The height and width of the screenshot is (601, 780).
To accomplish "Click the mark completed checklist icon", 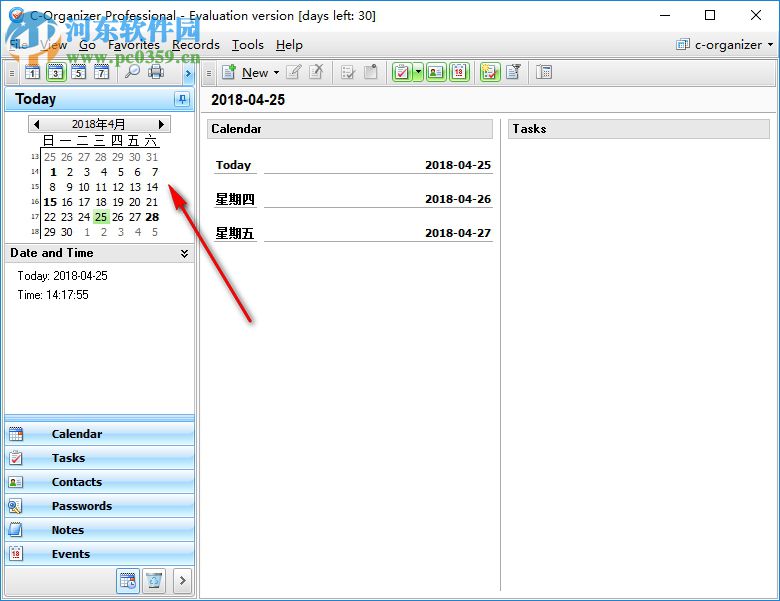I will pyautogui.click(x=348, y=73).
